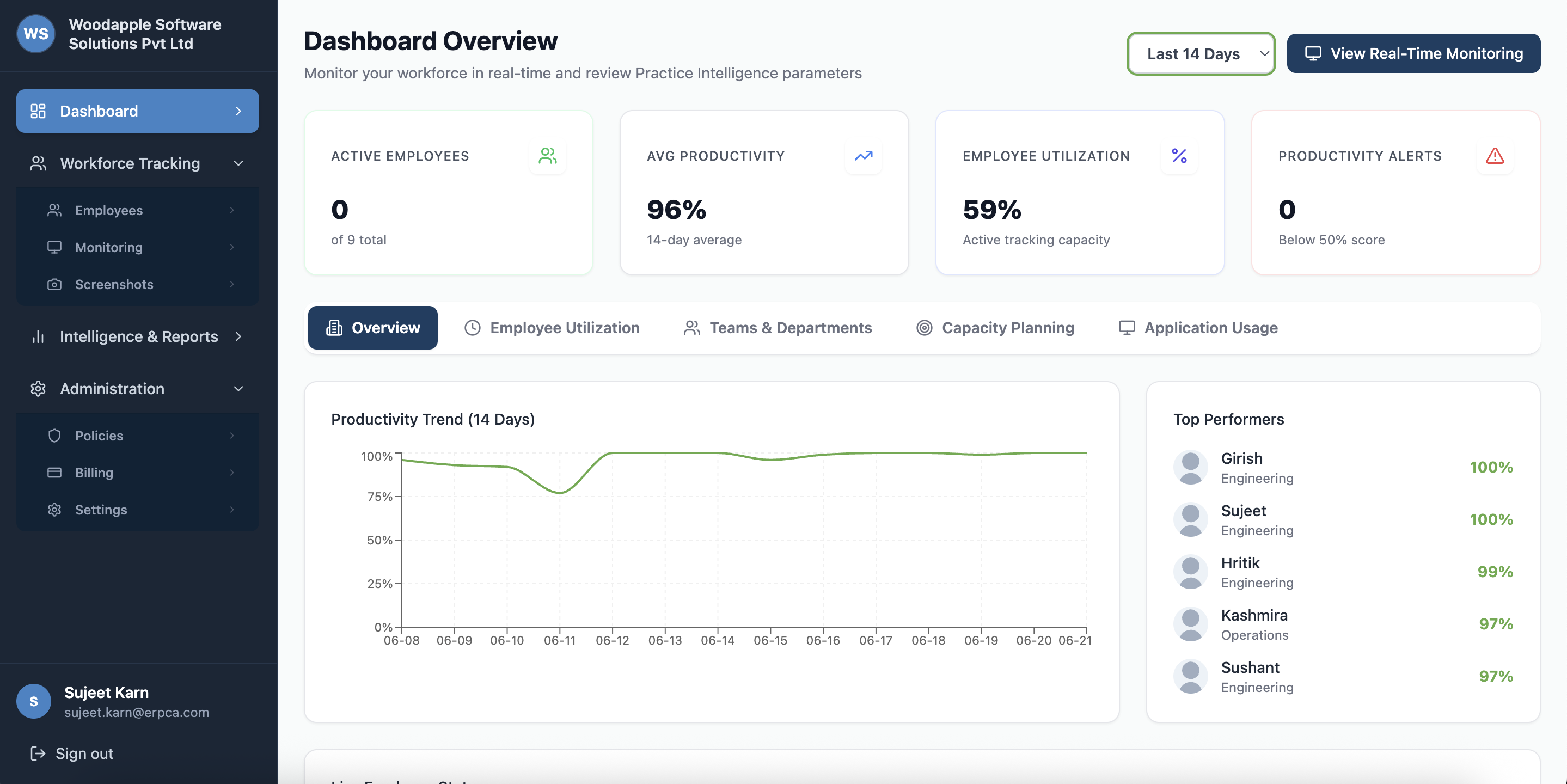Open the Employees page link
The image size is (1567, 784).
[137, 210]
